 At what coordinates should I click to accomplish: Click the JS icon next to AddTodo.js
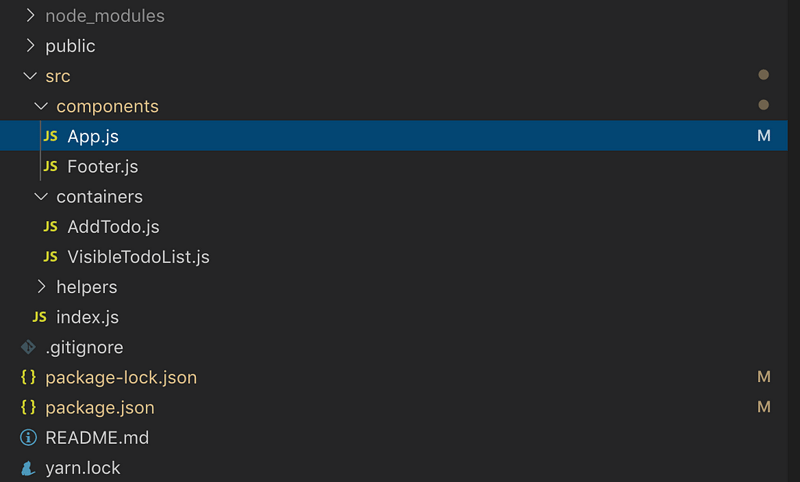pos(51,226)
